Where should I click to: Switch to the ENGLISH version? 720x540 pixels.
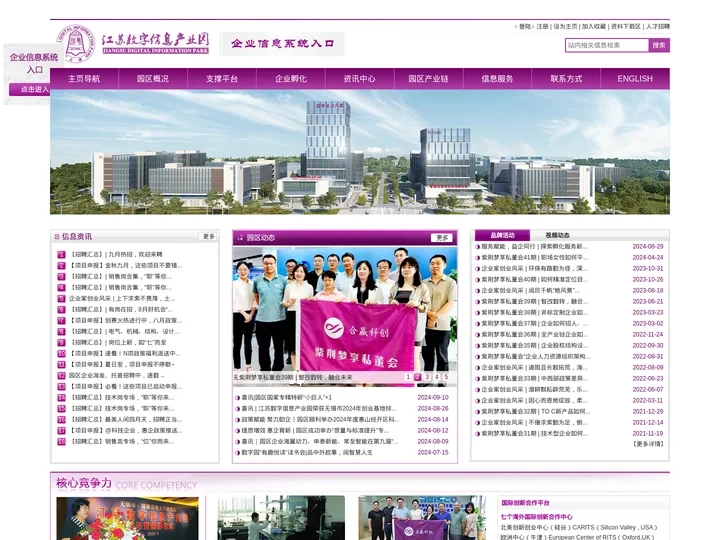635,79
